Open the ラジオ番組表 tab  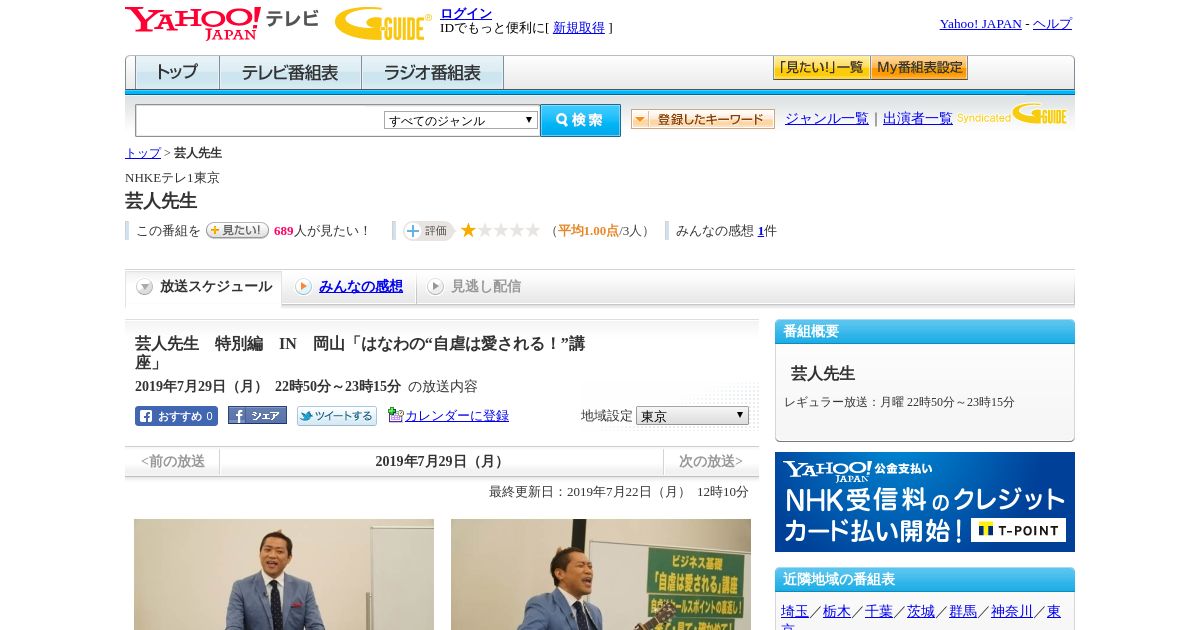point(432,73)
